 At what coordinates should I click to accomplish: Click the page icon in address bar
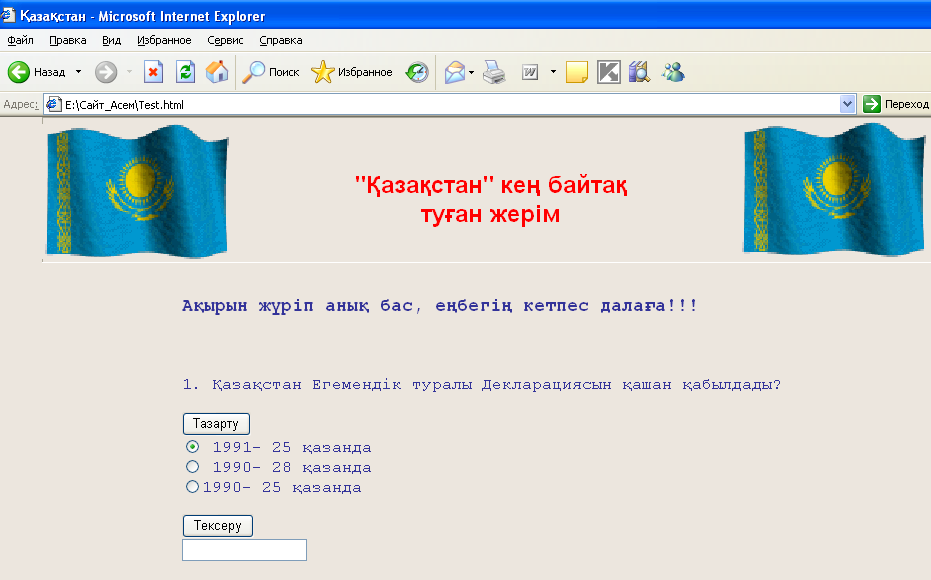pyautogui.click(x=53, y=104)
